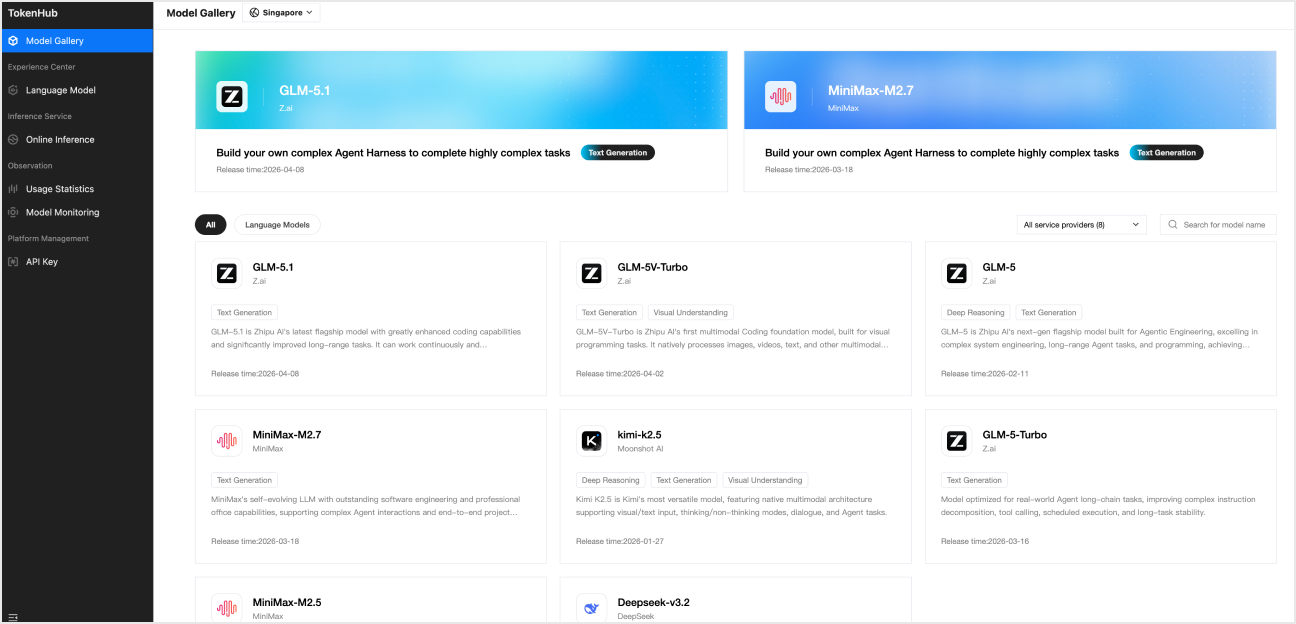Image resolution: width=1296 pixels, height=624 pixels.
Task: Click the Usage Statistics bar chart icon
Action: coord(13,189)
